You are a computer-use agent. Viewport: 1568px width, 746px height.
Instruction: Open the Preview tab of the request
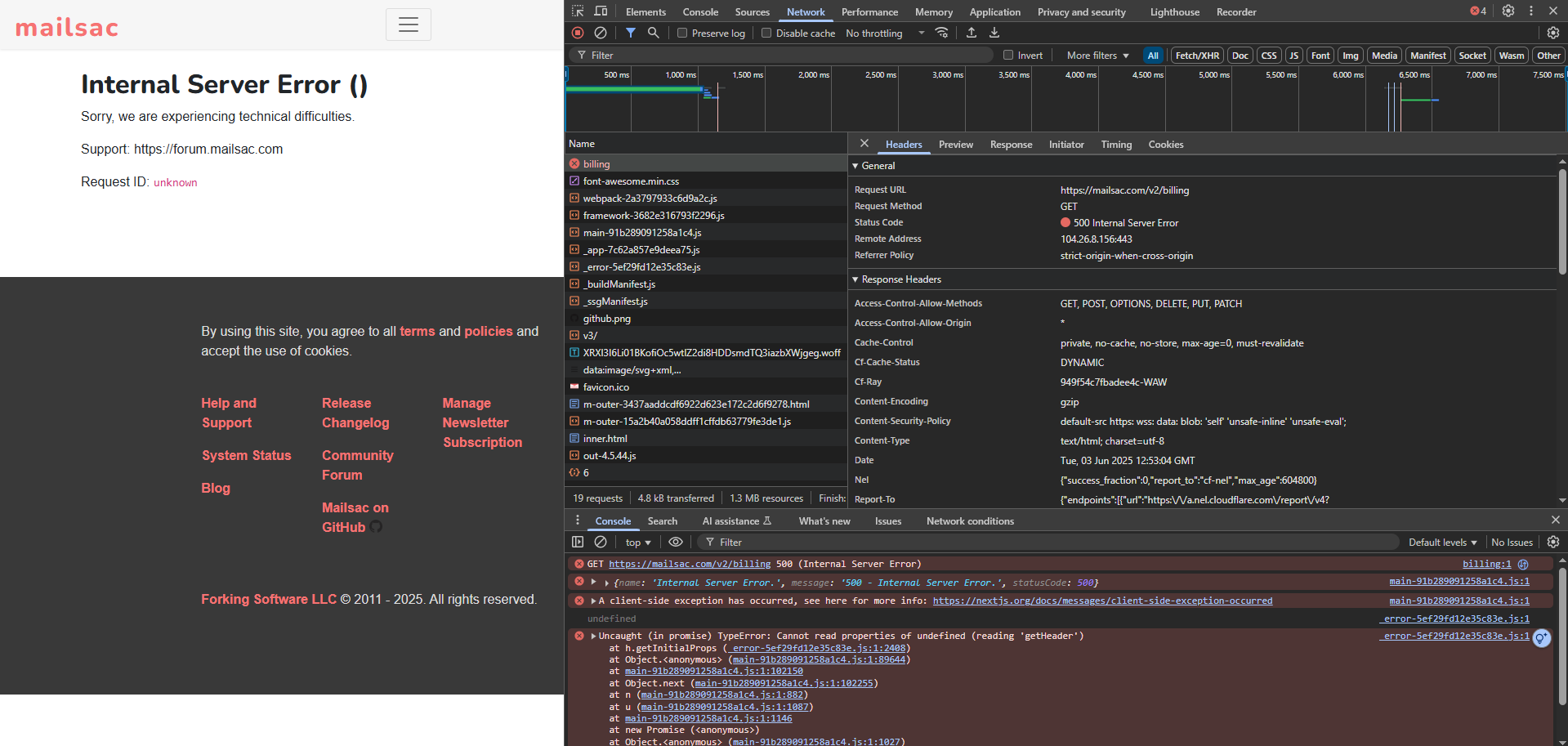pyautogui.click(x=955, y=145)
